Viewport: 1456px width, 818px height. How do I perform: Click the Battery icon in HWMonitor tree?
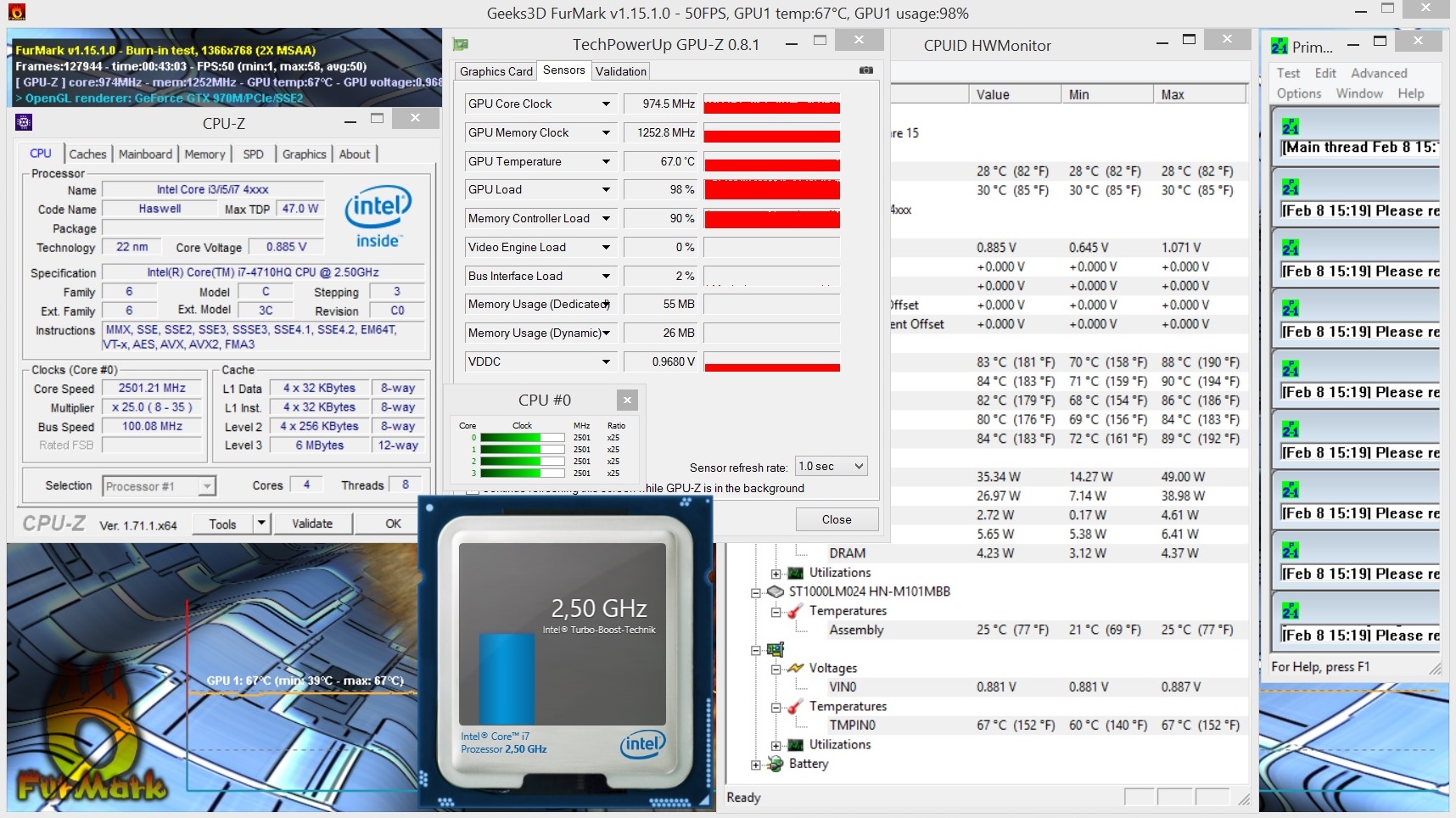tap(775, 764)
